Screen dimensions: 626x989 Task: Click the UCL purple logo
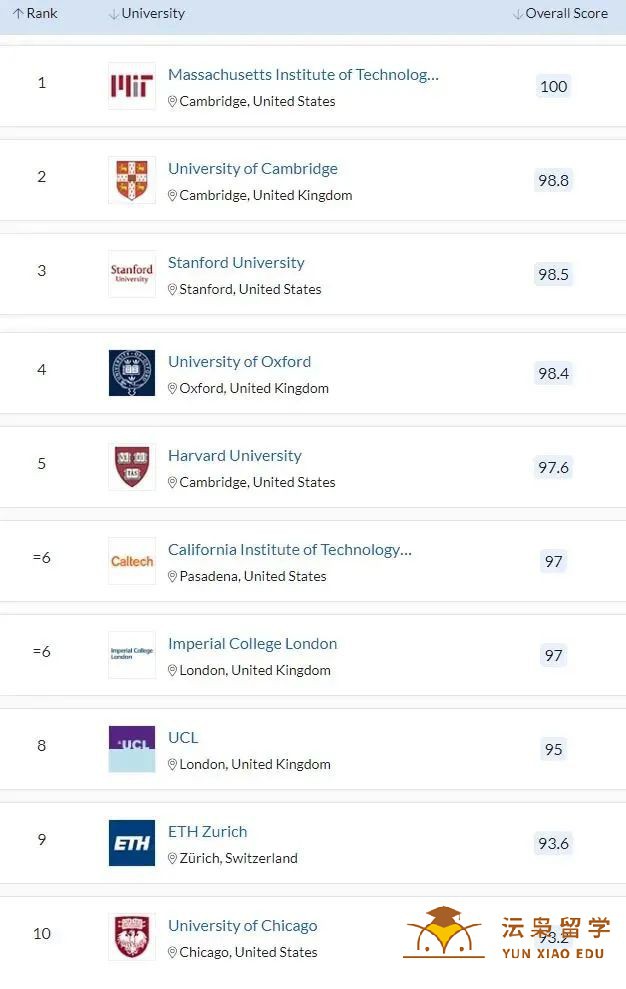pyautogui.click(x=132, y=749)
